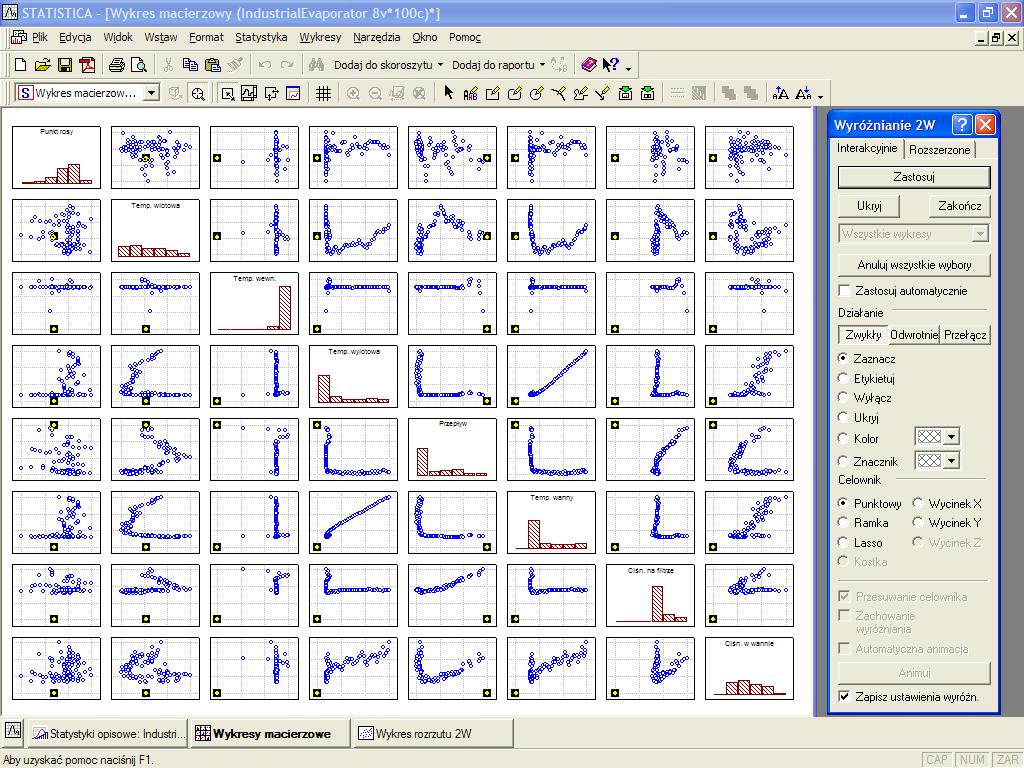Expand toolbar options arrow beside help pointer
The height and width of the screenshot is (768, 1024).
click(628, 67)
